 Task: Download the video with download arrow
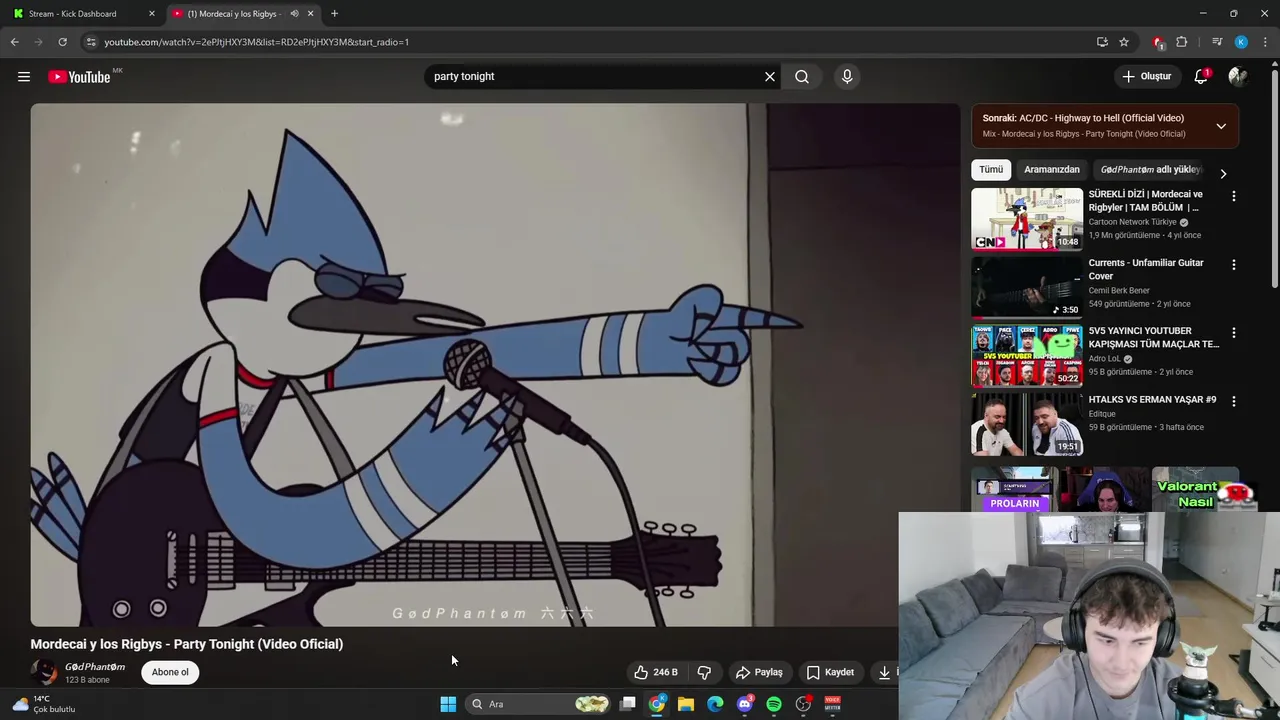pyautogui.click(x=884, y=672)
